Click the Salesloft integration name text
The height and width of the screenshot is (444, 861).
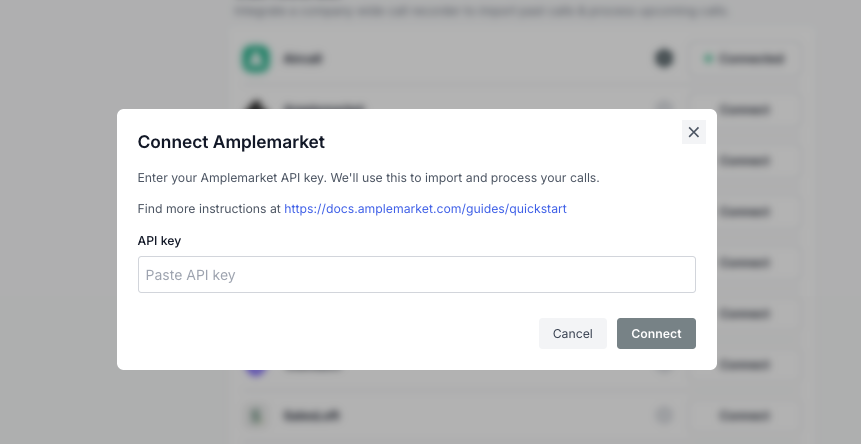click(x=311, y=415)
